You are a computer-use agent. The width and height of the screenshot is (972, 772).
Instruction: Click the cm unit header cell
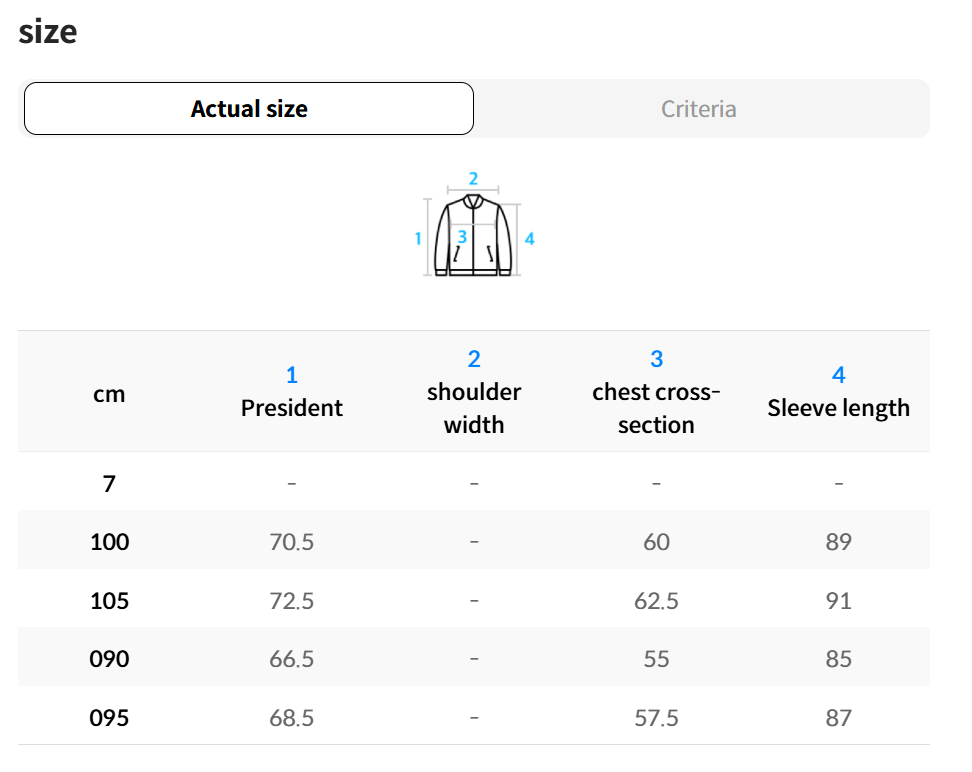click(109, 394)
